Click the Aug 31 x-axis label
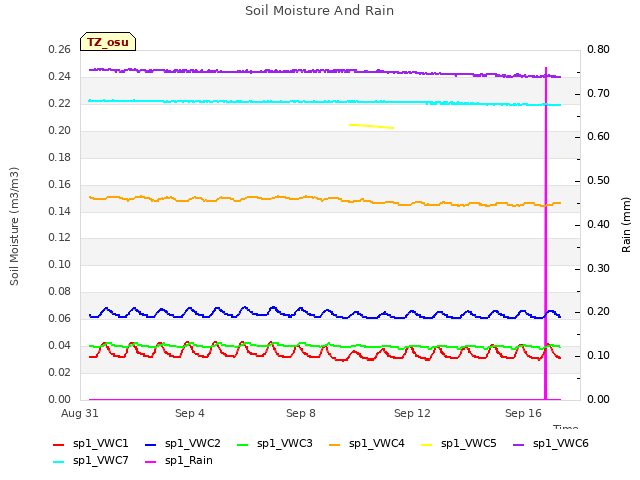The width and height of the screenshot is (640, 480). [x=80, y=413]
